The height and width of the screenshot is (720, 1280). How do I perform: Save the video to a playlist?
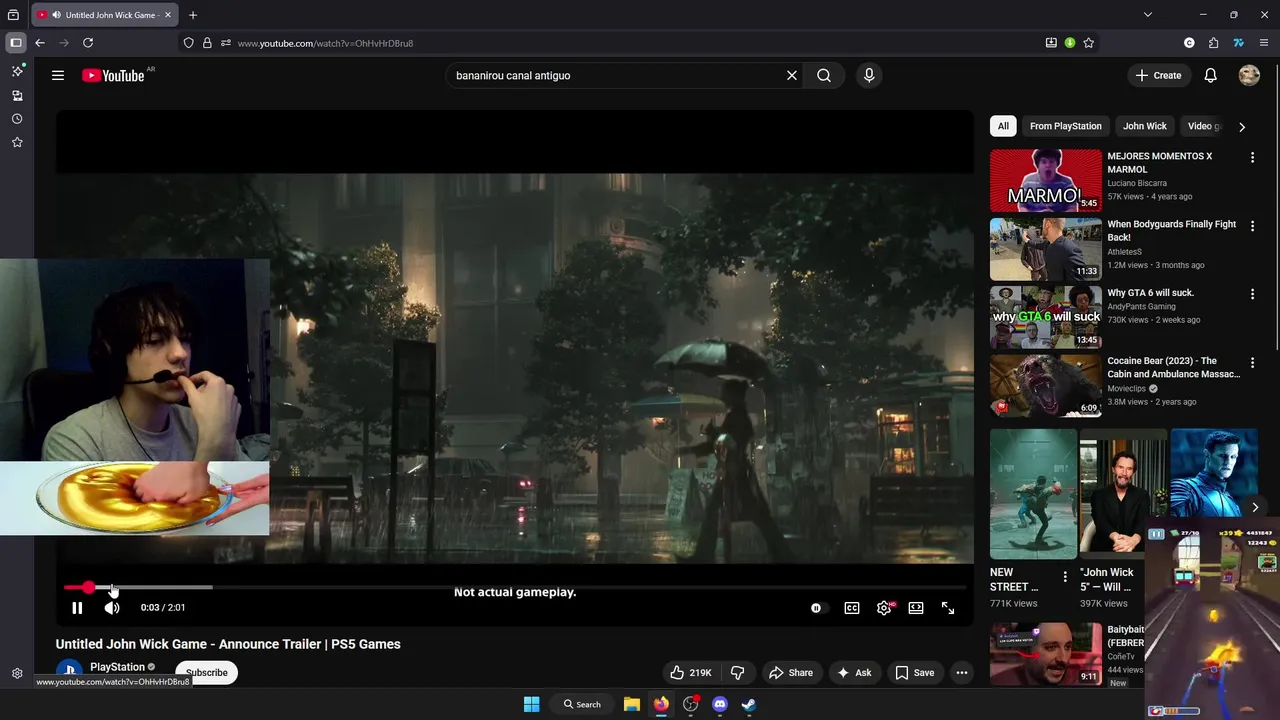click(x=914, y=673)
